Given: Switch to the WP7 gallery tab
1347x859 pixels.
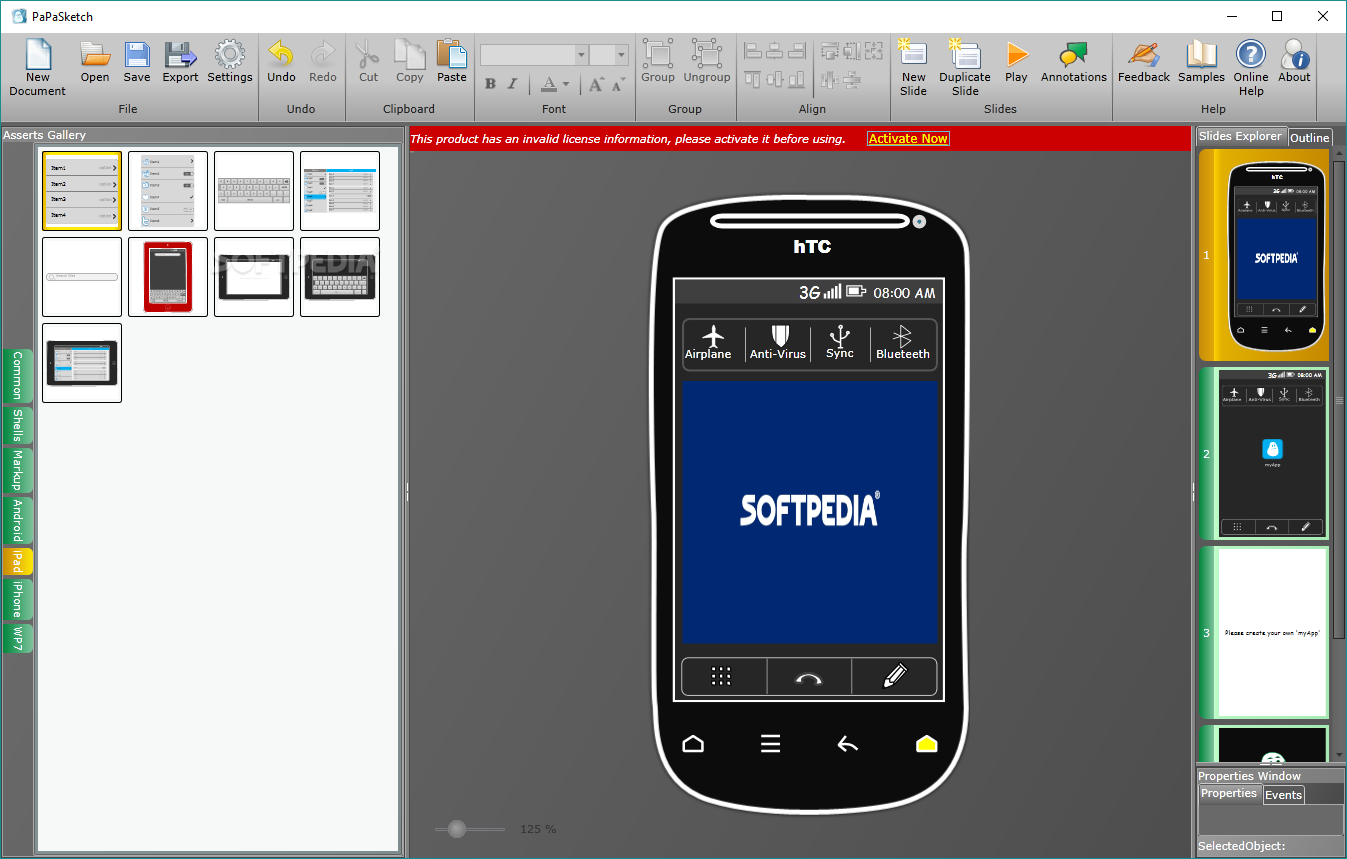Looking at the screenshot, I should tap(18, 638).
